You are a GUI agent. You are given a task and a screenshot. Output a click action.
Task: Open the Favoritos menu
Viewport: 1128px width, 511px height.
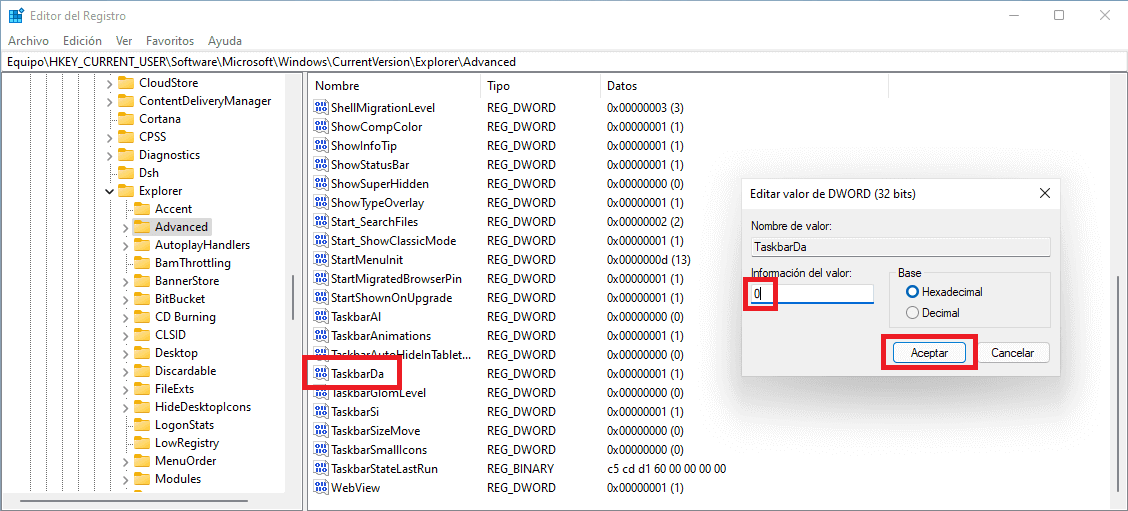point(170,41)
